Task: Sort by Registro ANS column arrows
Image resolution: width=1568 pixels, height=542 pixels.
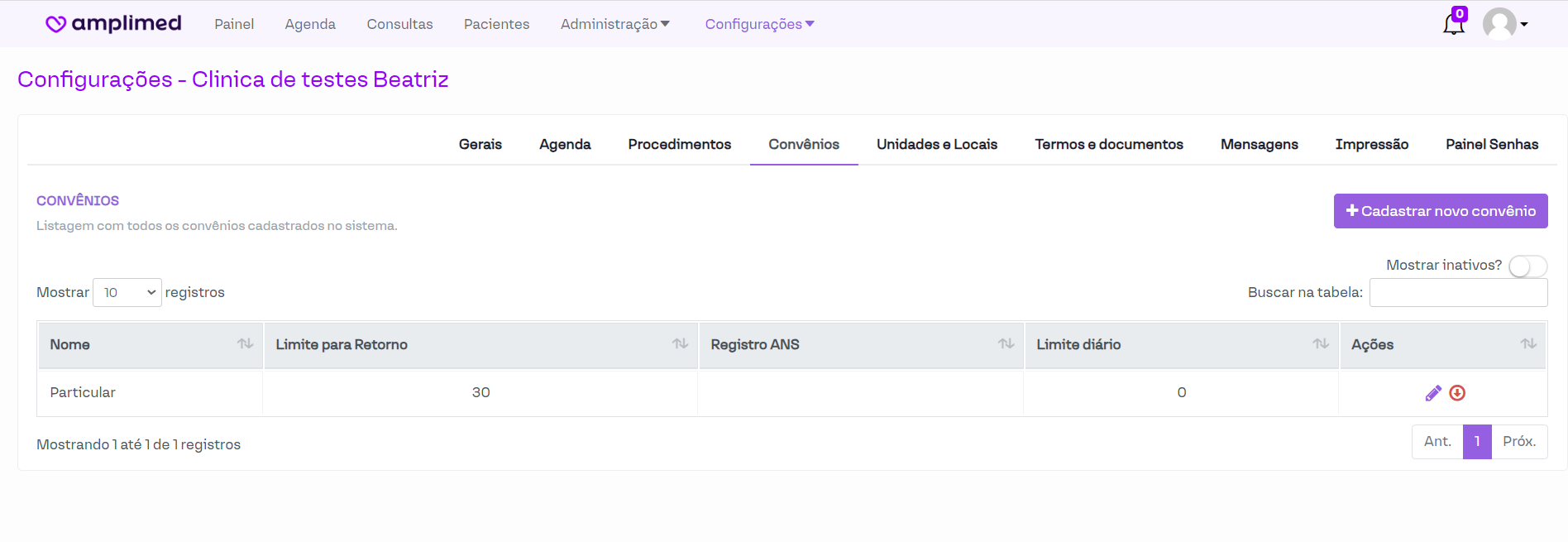Action: (x=1006, y=344)
